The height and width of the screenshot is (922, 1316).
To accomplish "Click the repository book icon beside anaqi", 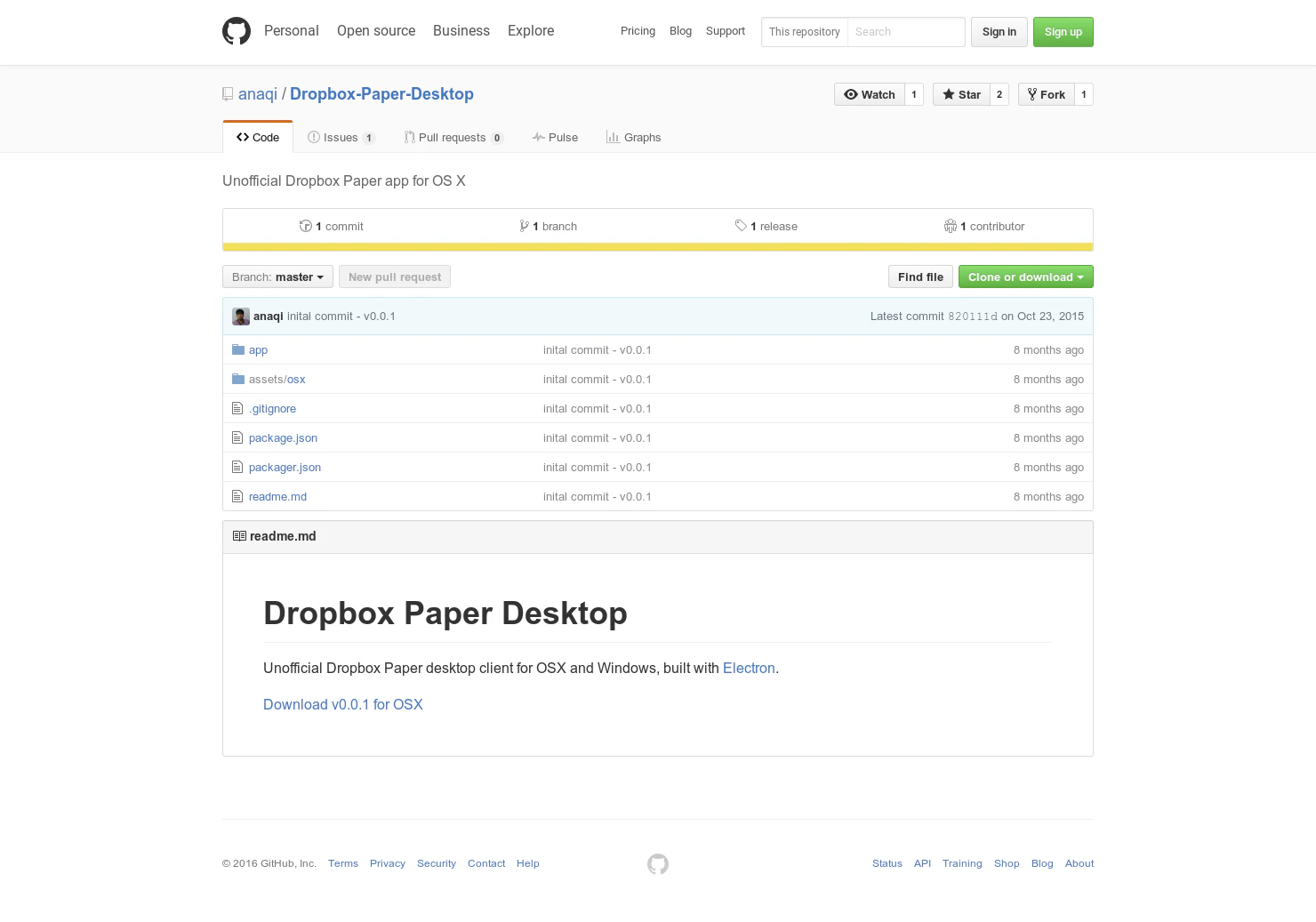I will pos(228,94).
